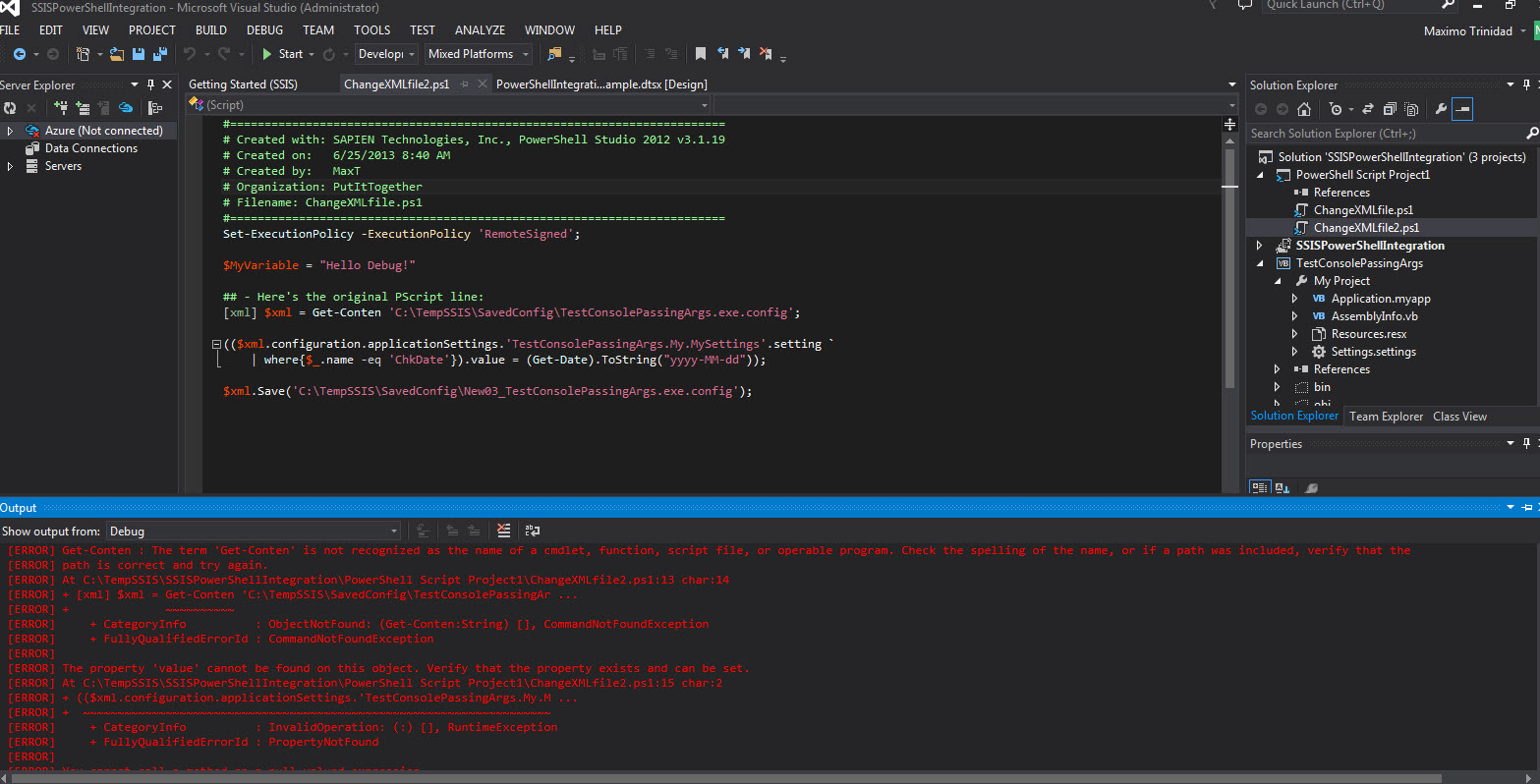The height and width of the screenshot is (784, 1540).
Task: Open the BUILD menu
Action: 210,29
